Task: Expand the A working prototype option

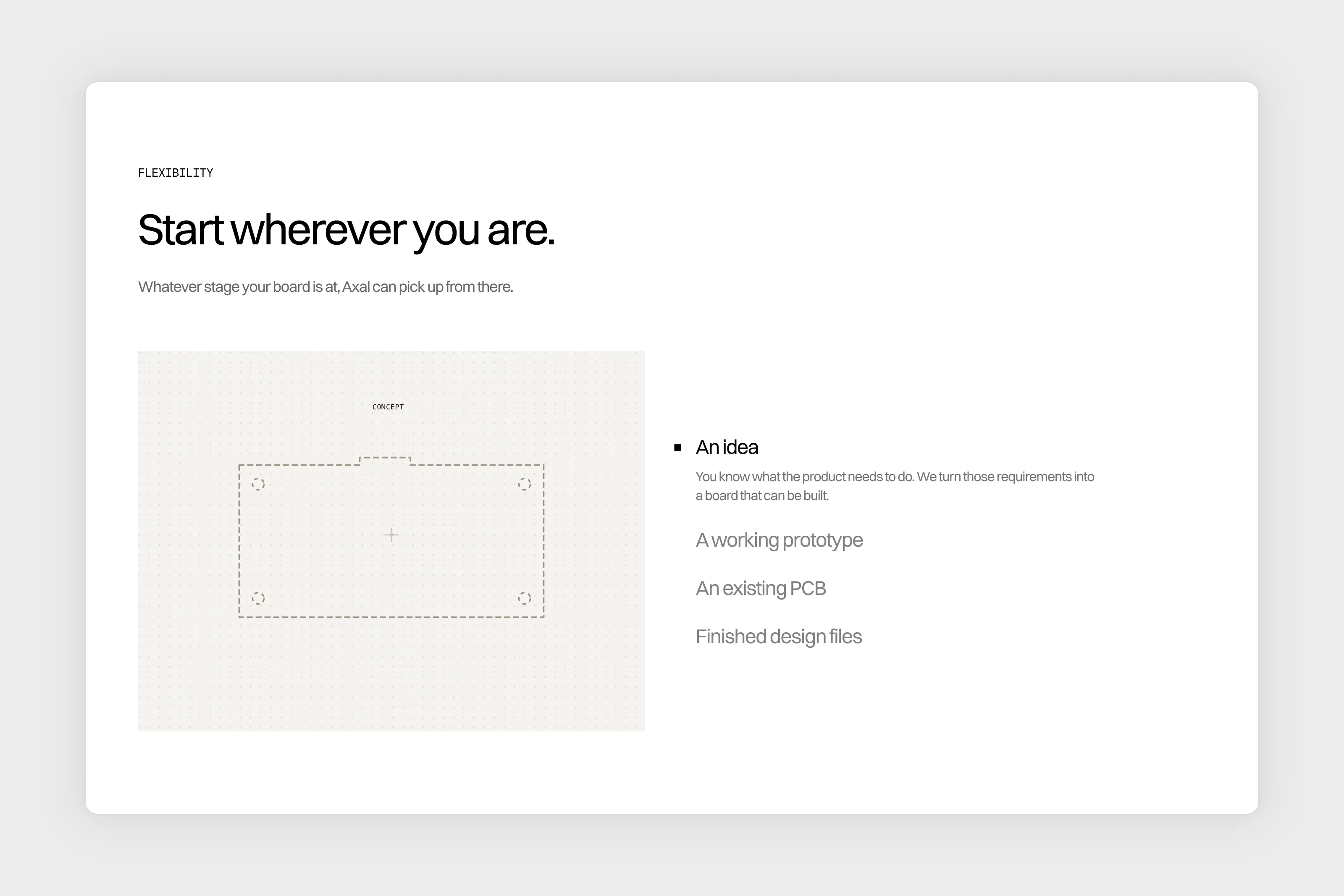Action: click(780, 540)
